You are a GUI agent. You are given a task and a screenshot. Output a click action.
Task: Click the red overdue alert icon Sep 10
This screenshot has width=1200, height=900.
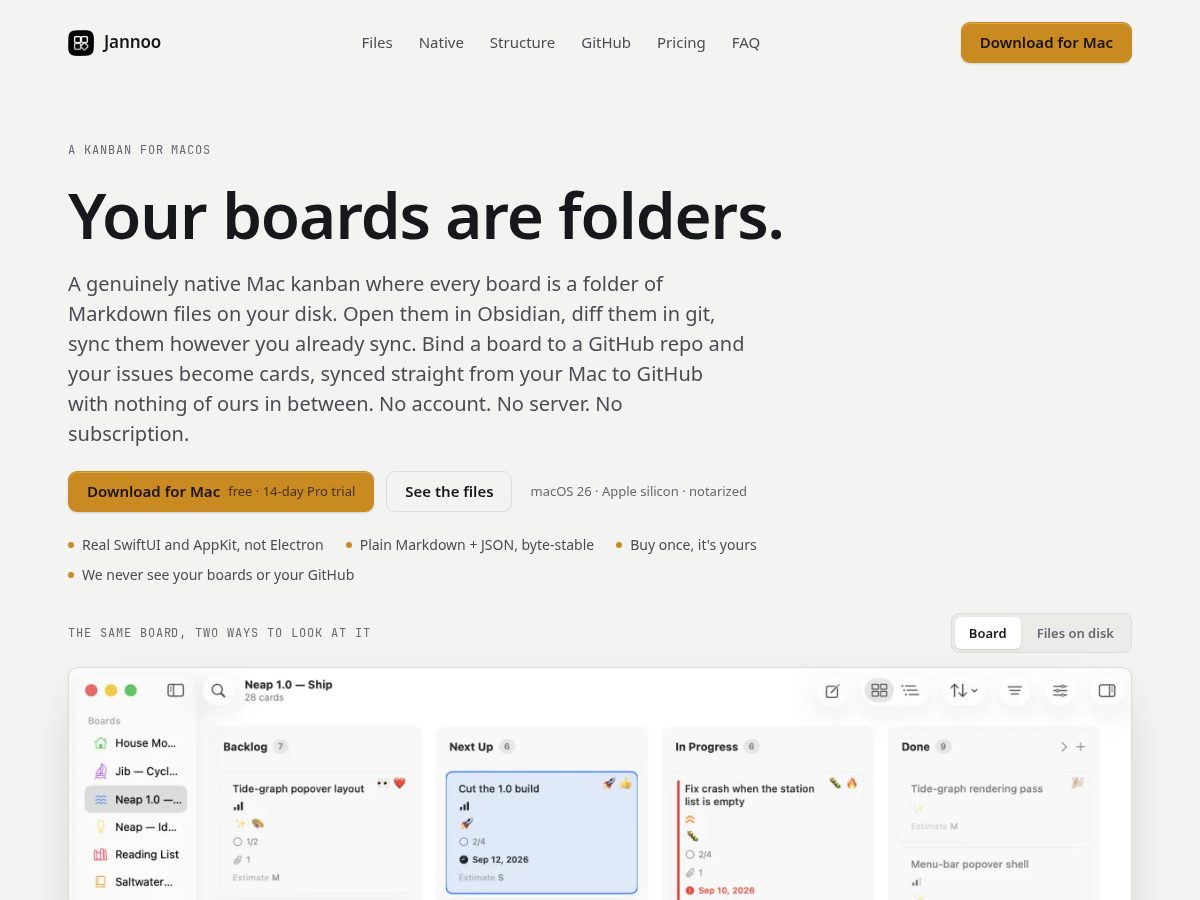pos(690,890)
